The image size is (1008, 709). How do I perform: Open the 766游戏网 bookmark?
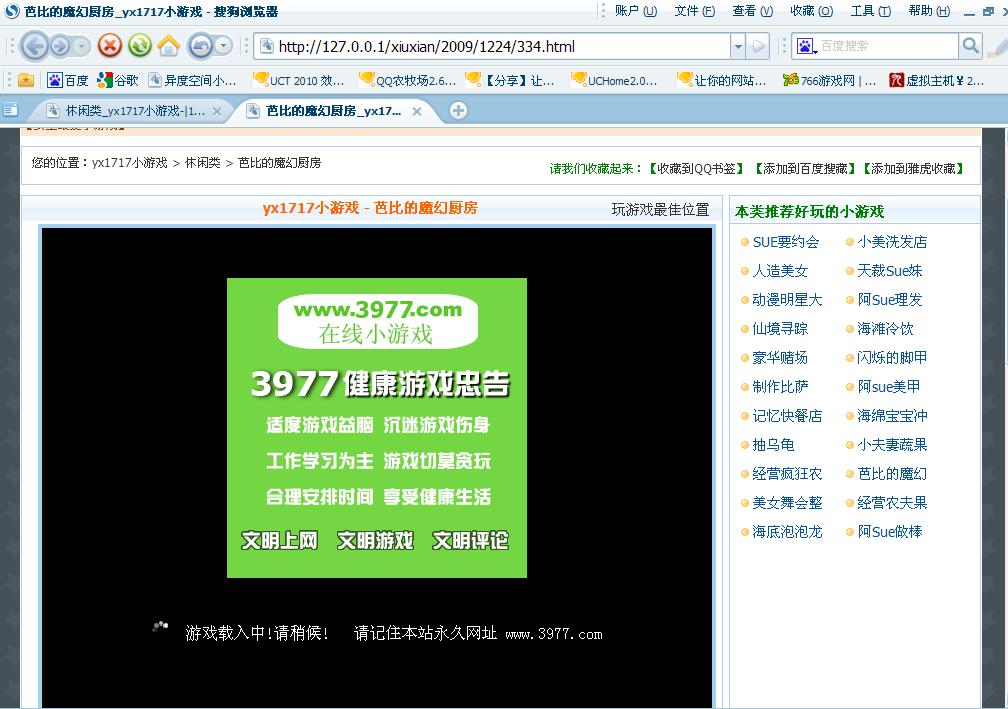point(829,80)
